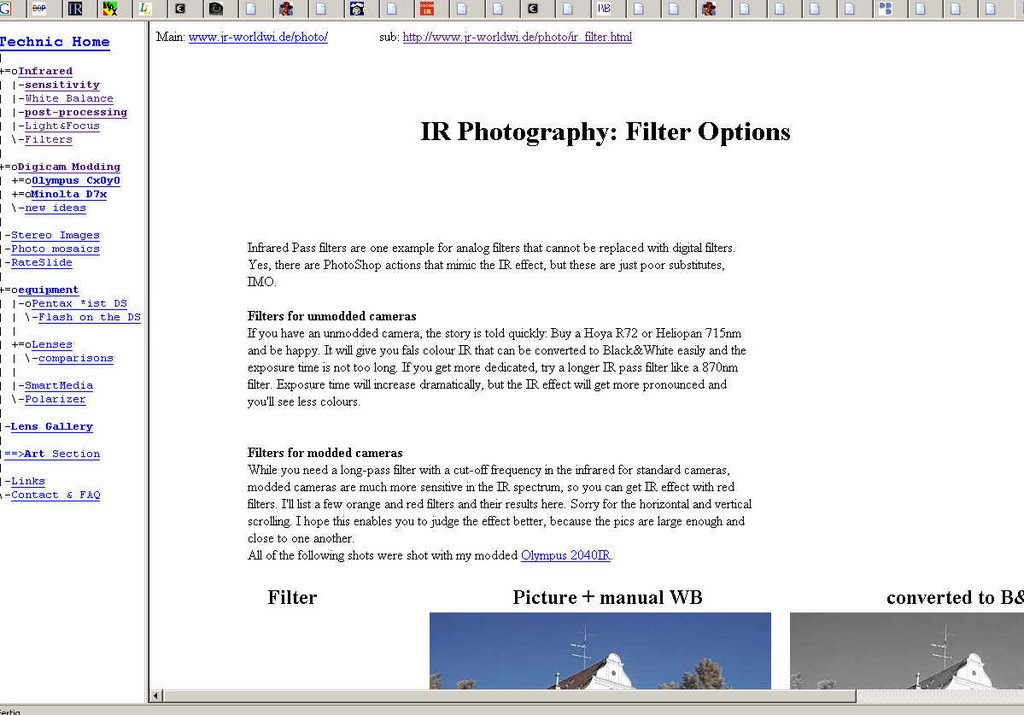Click the 'Filter' column header
Image resolution: width=1024 pixels, height=715 pixels.
(x=292, y=597)
